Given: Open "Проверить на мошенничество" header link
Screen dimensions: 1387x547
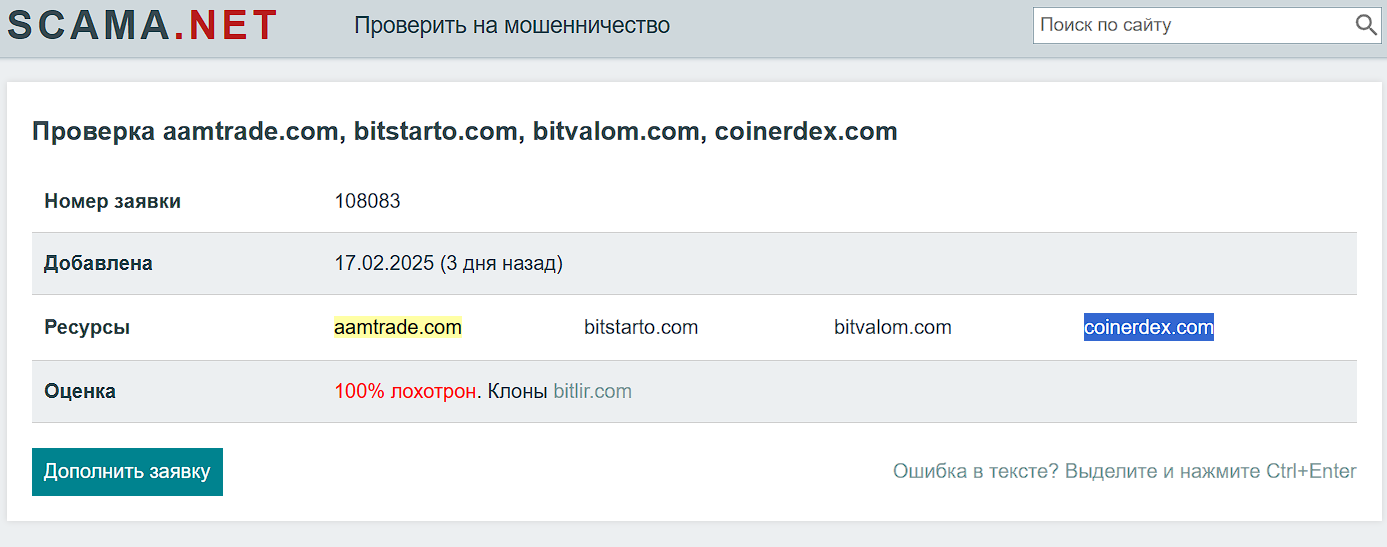Looking at the screenshot, I should click(x=512, y=26).
